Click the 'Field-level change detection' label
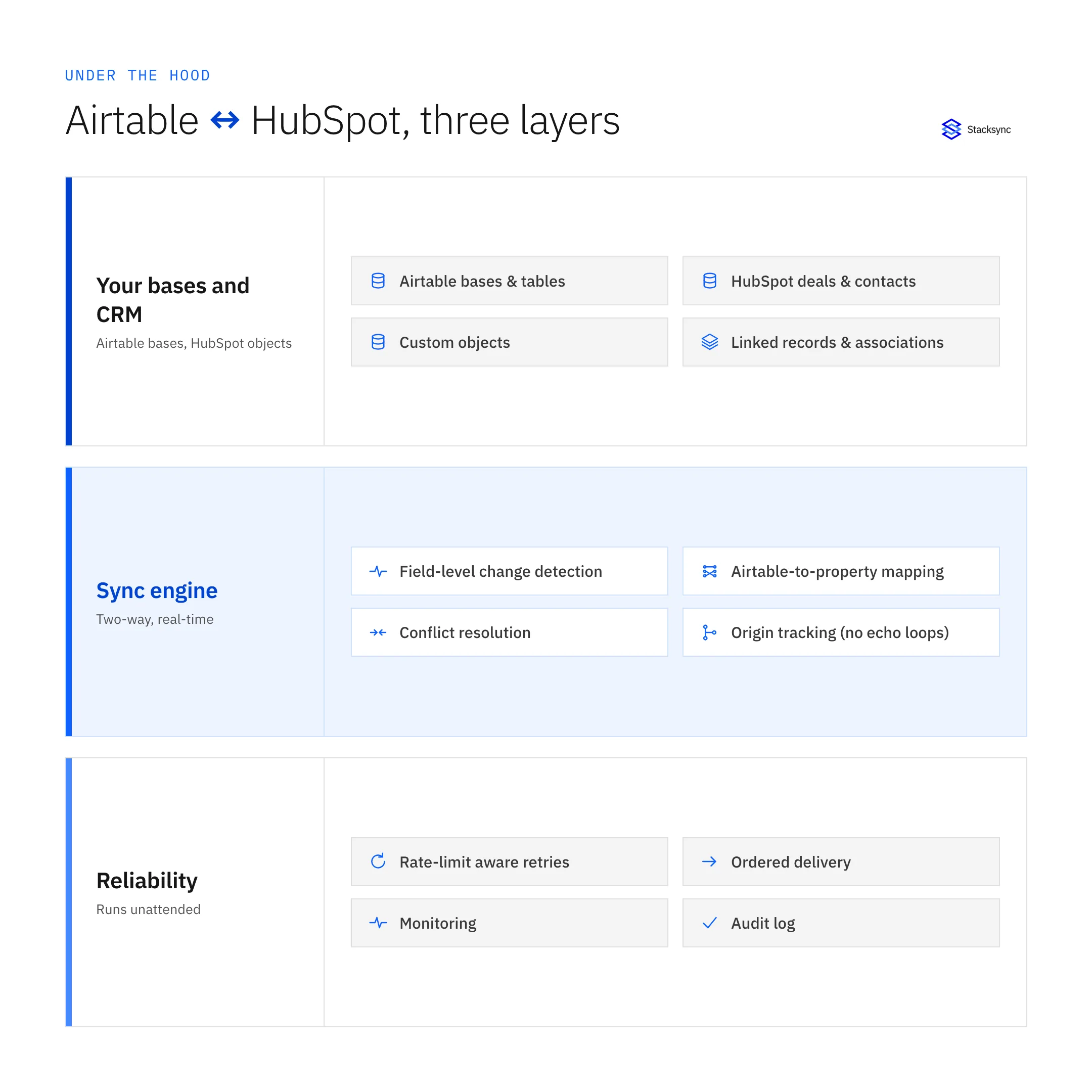 click(501, 571)
